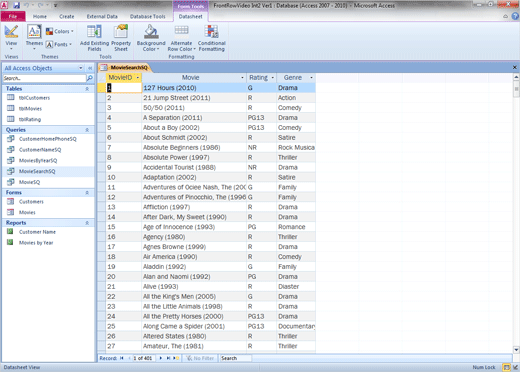The image size is (520, 372).
Task: Switch to the Create tab
Action: [x=67, y=16]
